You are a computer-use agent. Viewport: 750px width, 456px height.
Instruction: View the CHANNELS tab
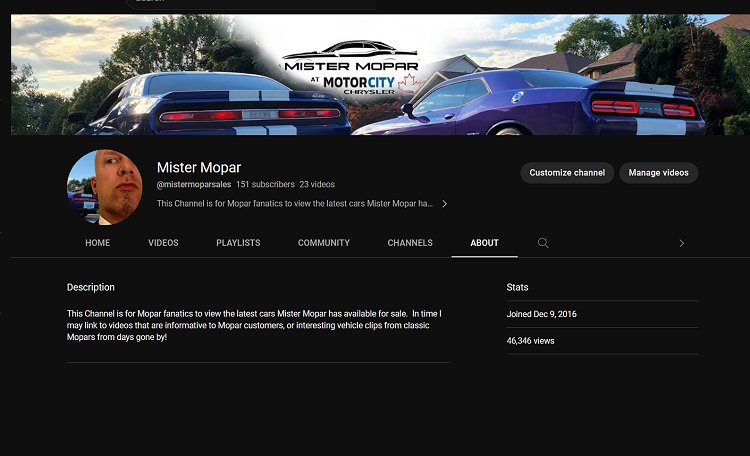point(410,243)
